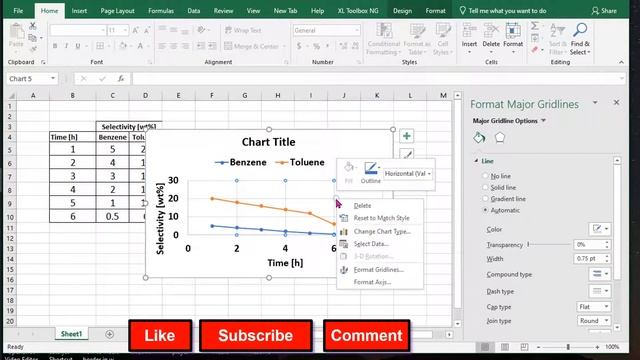Image resolution: width=640 pixels, height=360 pixels.
Task: Click the new sheet plus icon
Action: tap(109, 334)
